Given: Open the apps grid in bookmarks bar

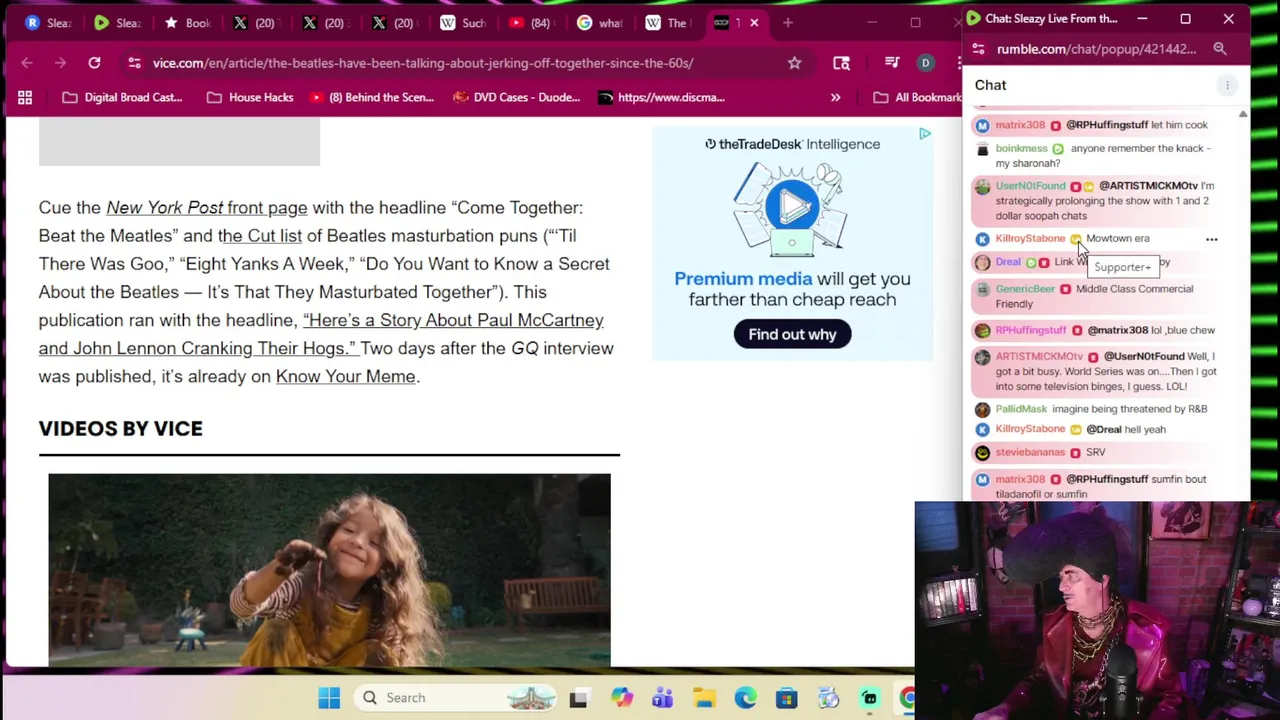Looking at the screenshot, I should click(25, 97).
